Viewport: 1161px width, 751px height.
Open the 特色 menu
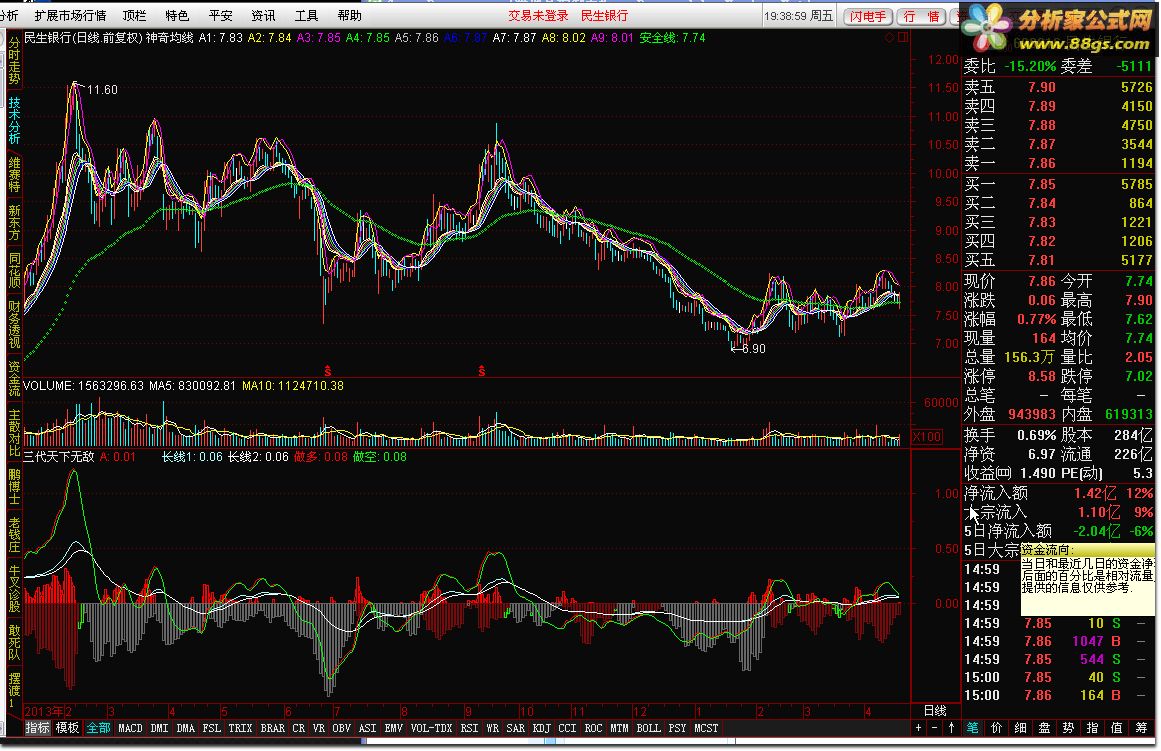point(177,16)
